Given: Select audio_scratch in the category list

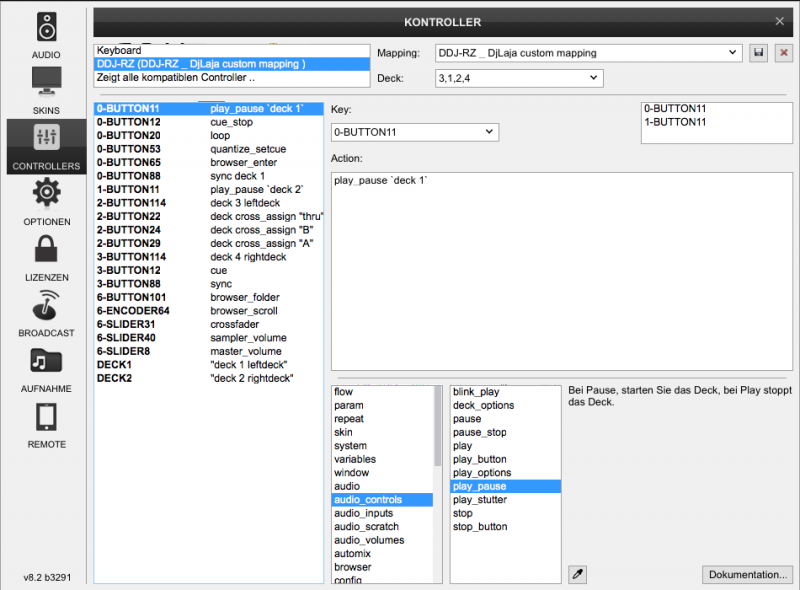Looking at the screenshot, I should (x=366, y=527).
